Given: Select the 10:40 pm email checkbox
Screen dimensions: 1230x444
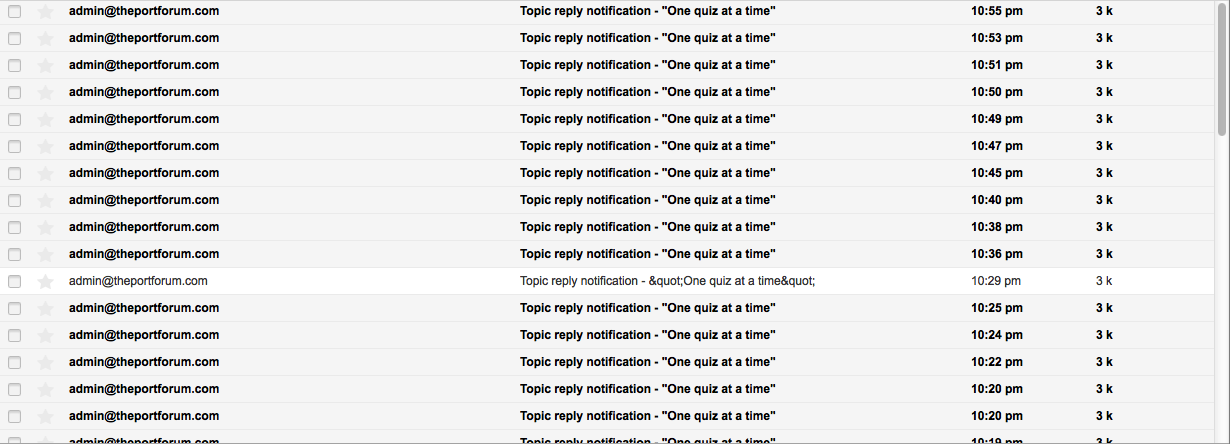Looking at the screenshot, I should 14,201.
